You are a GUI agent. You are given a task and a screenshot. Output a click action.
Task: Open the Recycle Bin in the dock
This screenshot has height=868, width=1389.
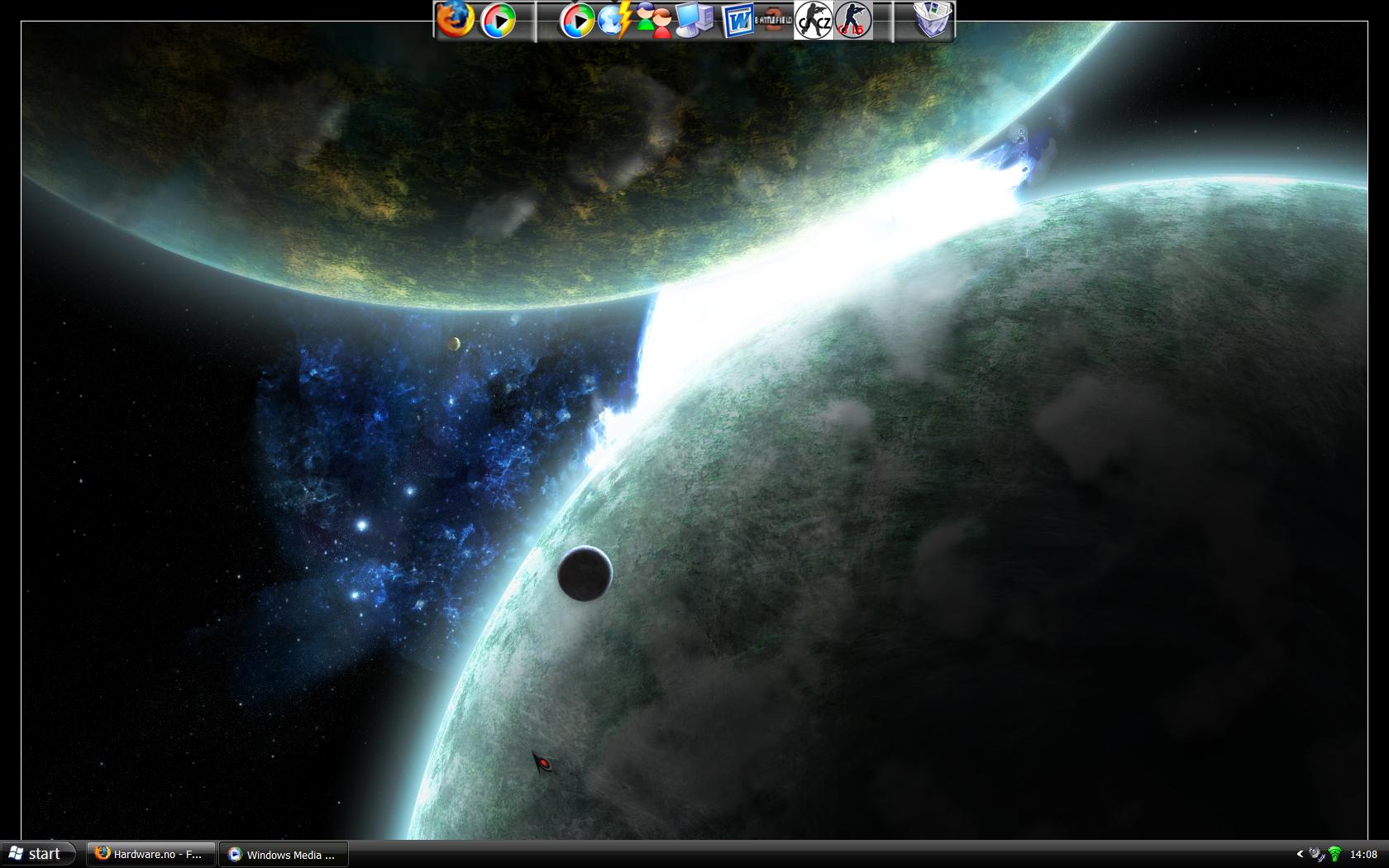[934, 20]
